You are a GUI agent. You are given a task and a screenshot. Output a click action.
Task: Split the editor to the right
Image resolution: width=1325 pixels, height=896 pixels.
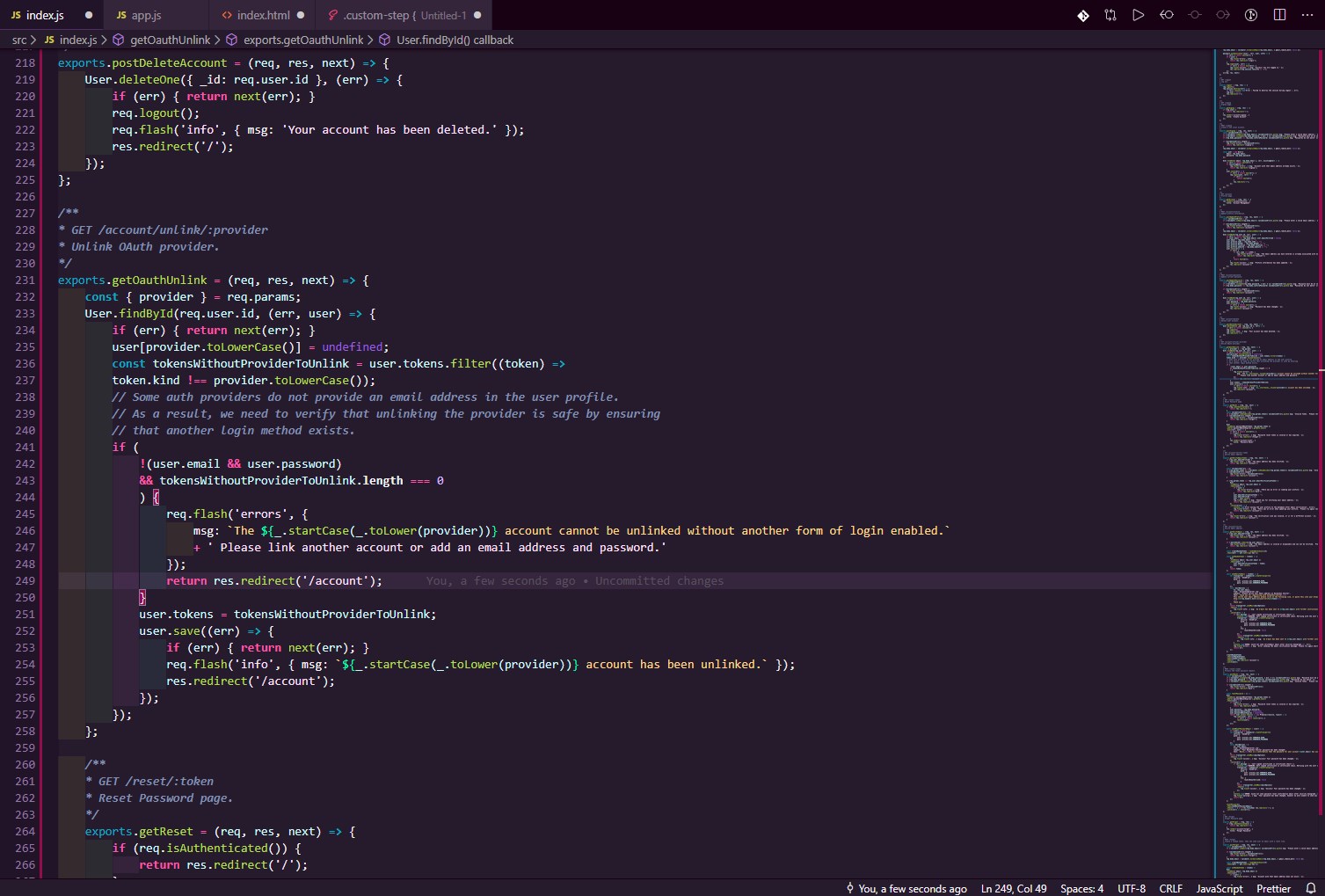point(1279,15)
